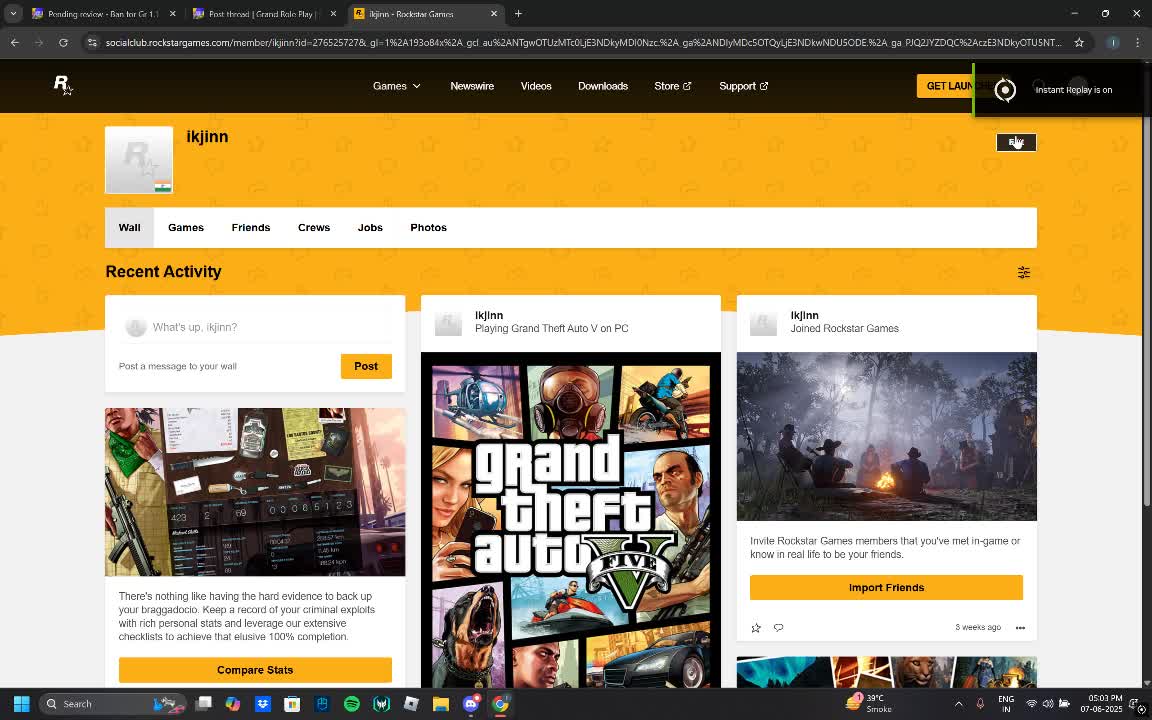Viewport: 1152px width, 720px height.
Task: Open the Grand Theft Auto V cover image
Action: tap(571, 520)
